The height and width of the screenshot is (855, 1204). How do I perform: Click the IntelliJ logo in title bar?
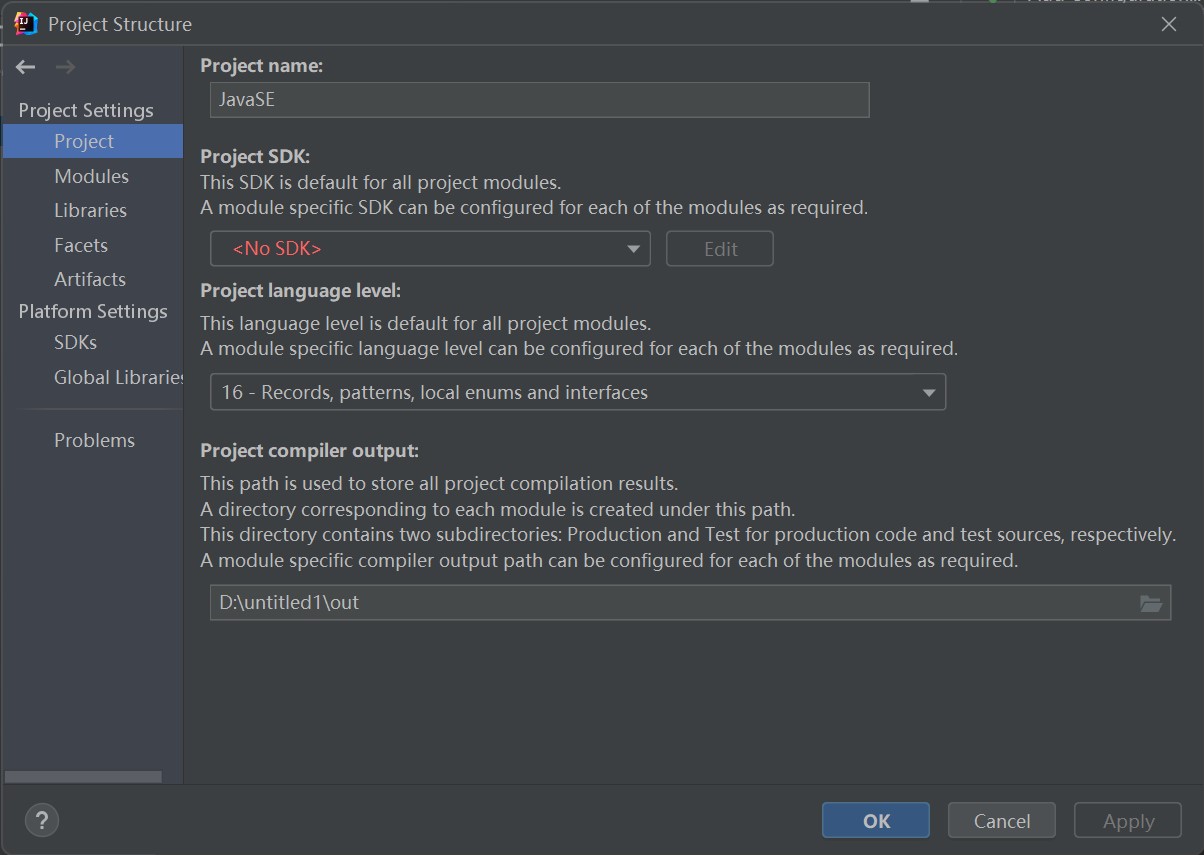(x=26, y=24)
